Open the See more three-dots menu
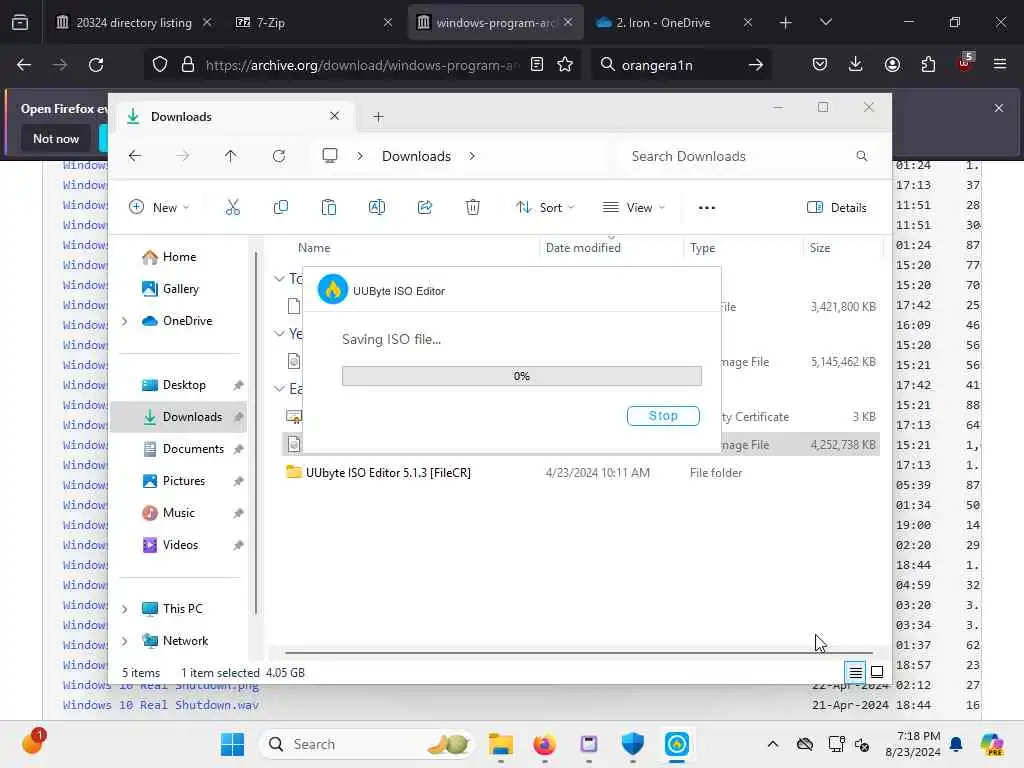This screenshot has width=1024, height=768. pyautogui.click(x=707, y=208)
